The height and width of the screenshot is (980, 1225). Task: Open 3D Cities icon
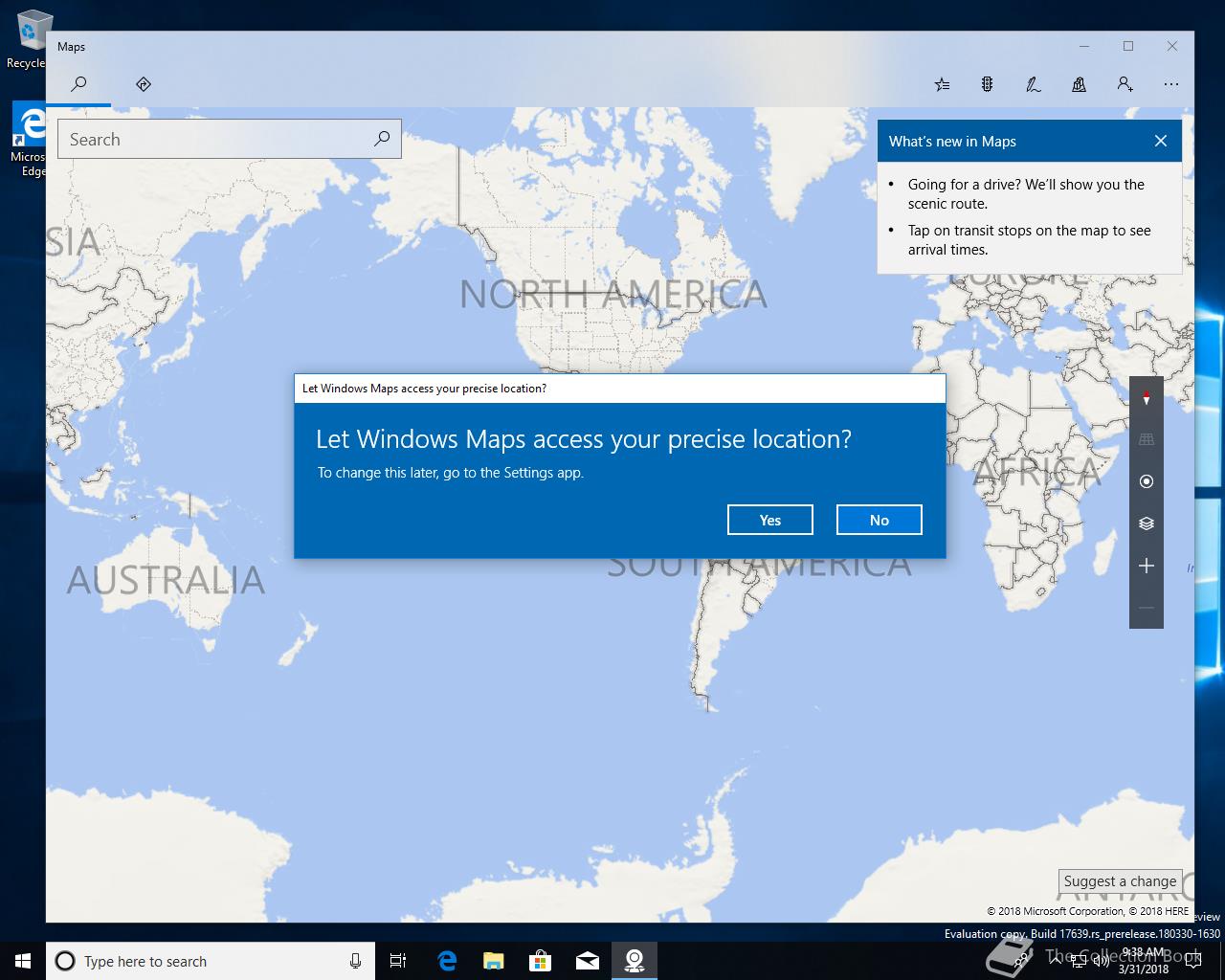pos(1079,84)
